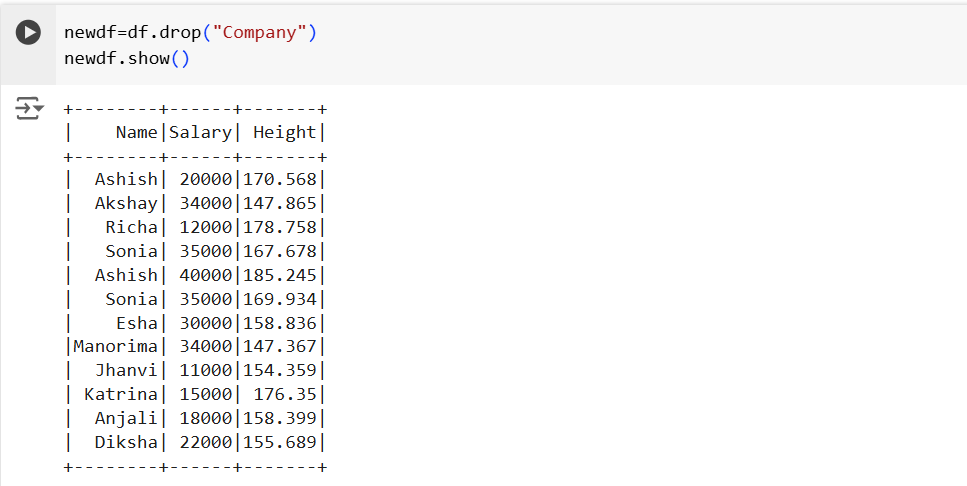967x486 pixels.
Task: Click the "Company" string in the code
Action: pyautogui.click(x=259, y=32)
